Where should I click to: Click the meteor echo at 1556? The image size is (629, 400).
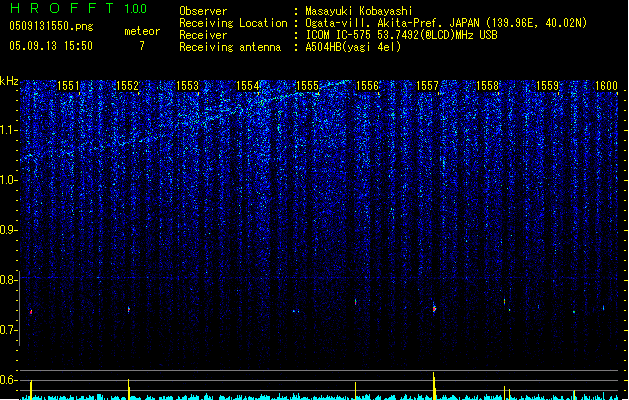355,302
